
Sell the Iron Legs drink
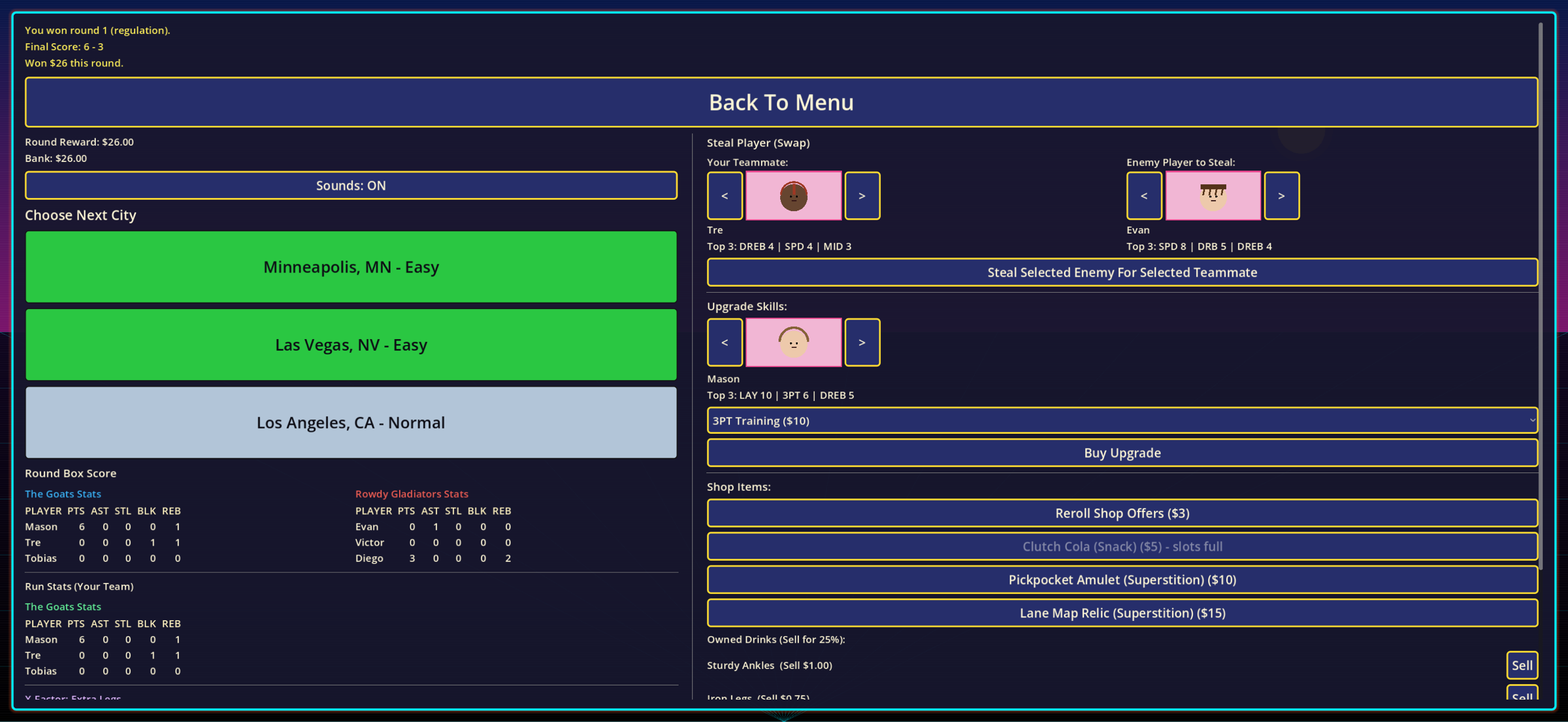coord(1522,694)
